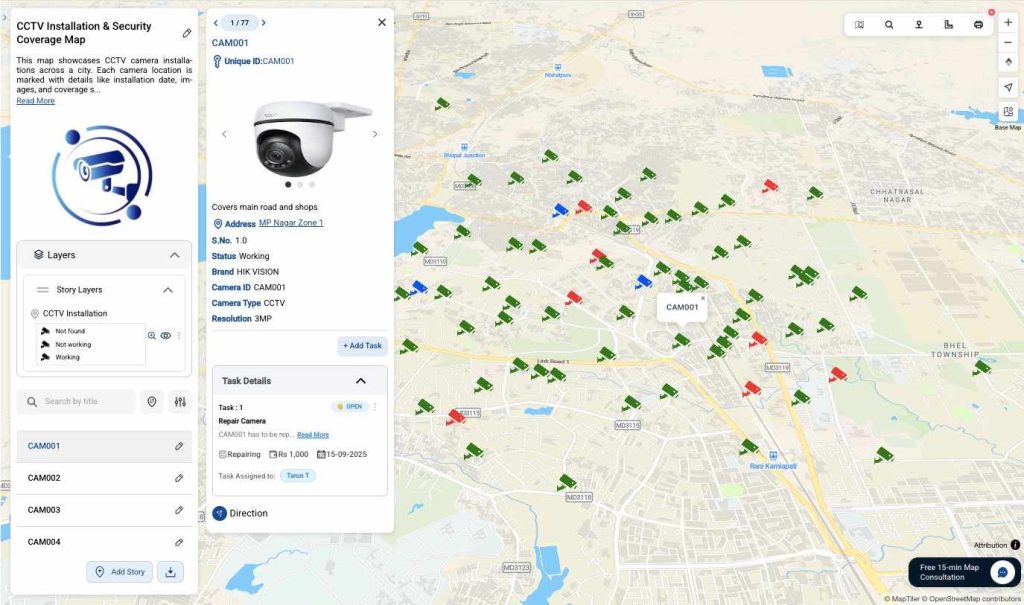This screenshot has width=1024, height=605.
Task: Select the measure ruler tool
Action: pyautogui.click(x=948, y=25)
